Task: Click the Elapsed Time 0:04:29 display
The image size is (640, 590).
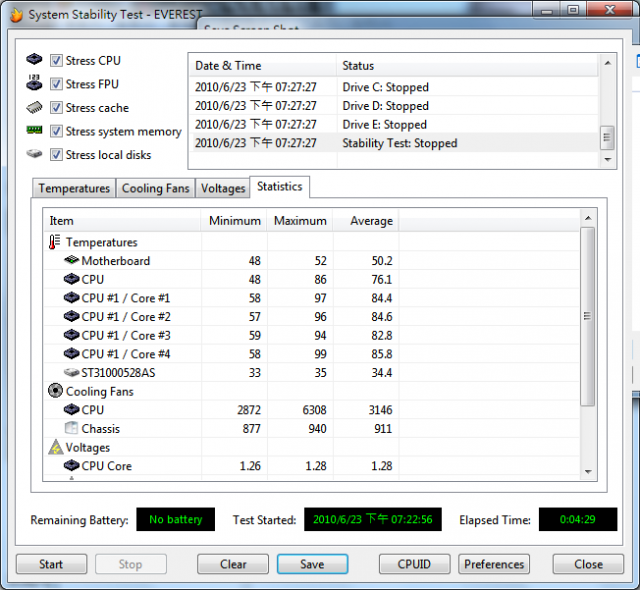Action: point(578,519)
